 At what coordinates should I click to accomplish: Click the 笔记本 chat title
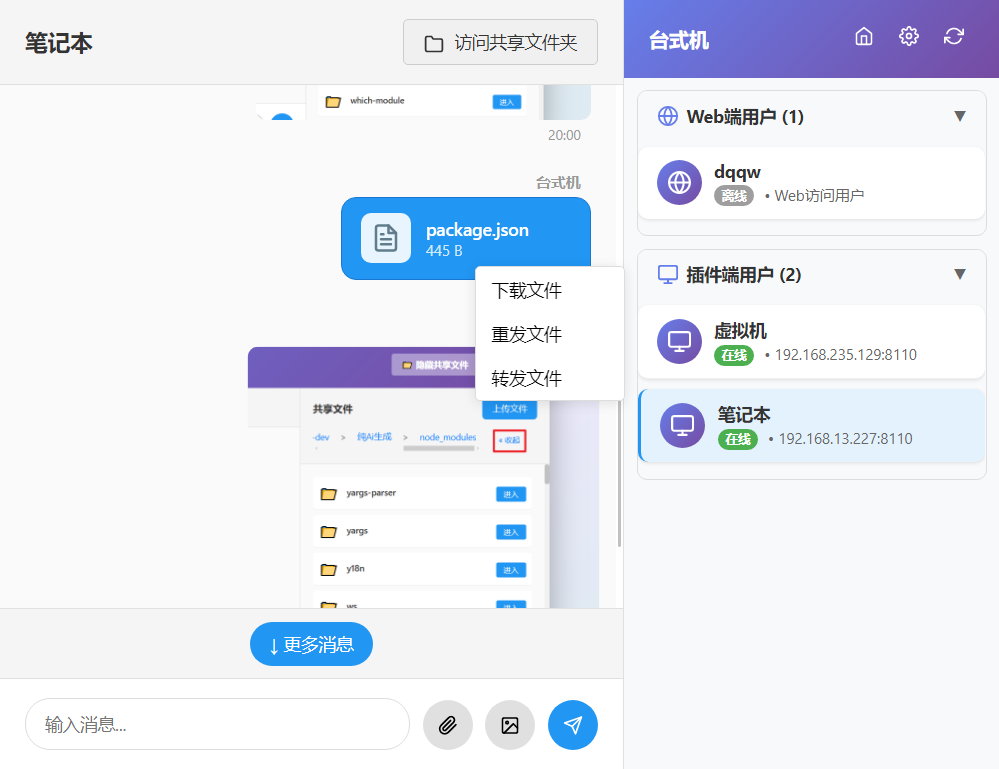(x=59, y=43)
